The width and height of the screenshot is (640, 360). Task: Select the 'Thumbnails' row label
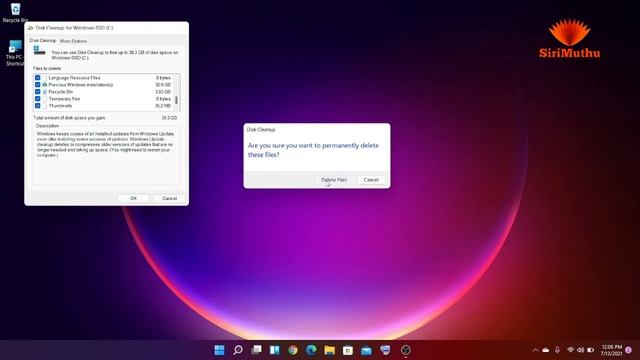point(60,106)
